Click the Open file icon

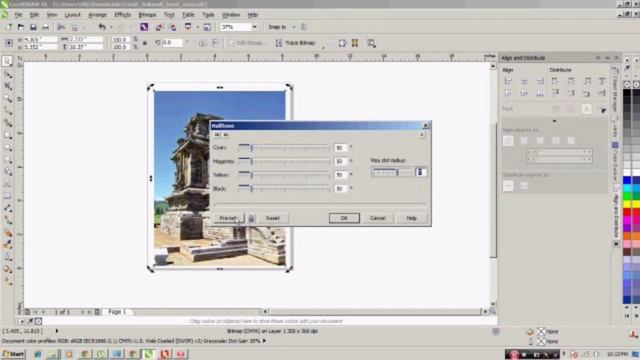click(x=21, y=27)
